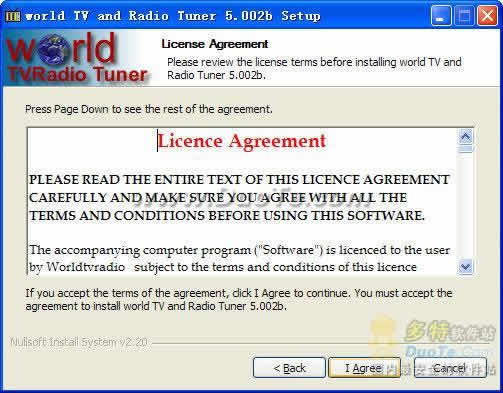Click 'Press Page Down to see the rest' text
The width and height of the screenshot is (503, 393).
tap(149, 109)
